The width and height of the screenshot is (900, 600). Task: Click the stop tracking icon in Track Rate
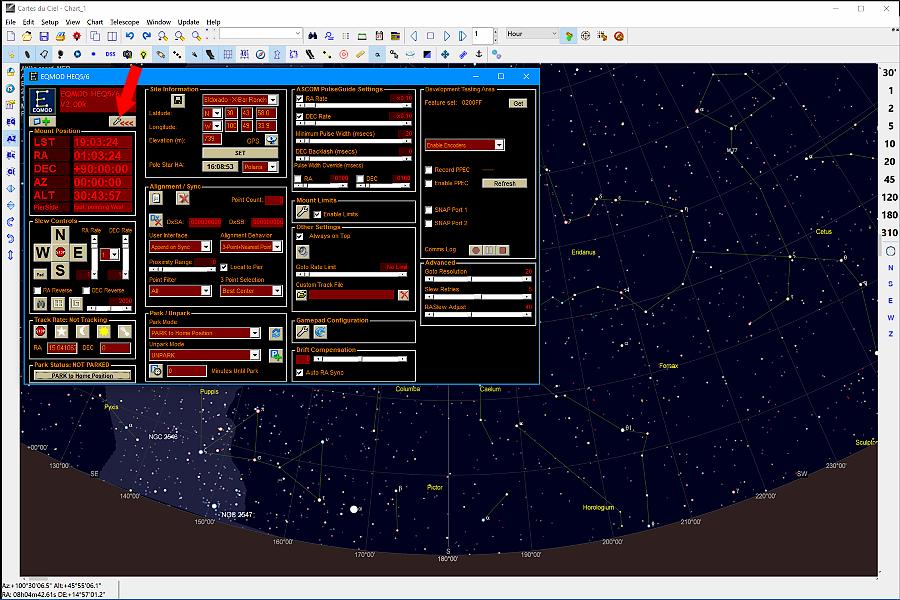coord(40,331)
